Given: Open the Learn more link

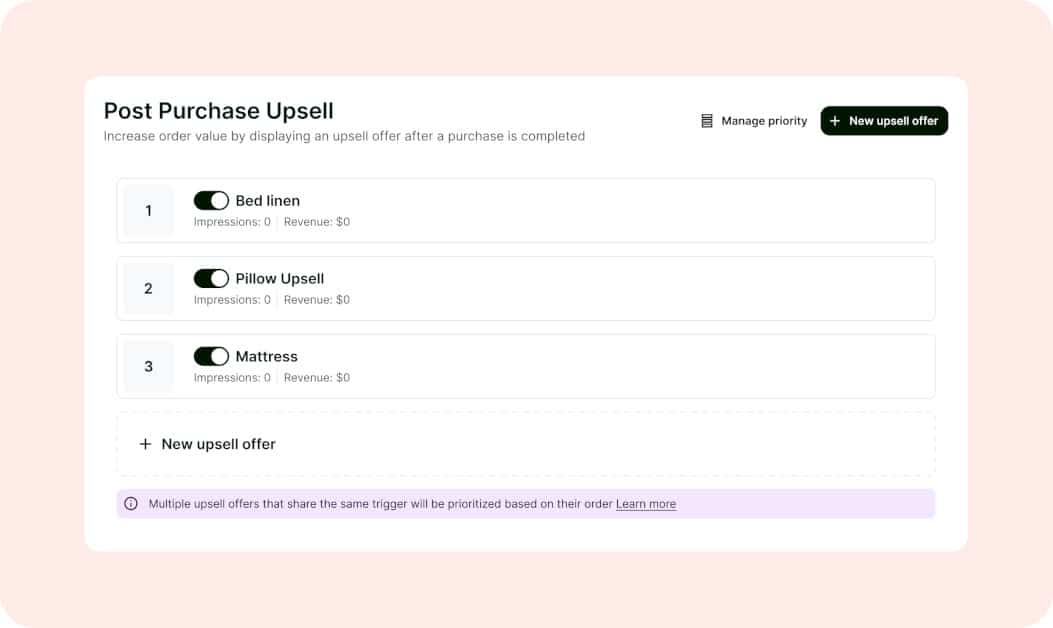Looking at the screenshot, I should (x=645, y=503).
